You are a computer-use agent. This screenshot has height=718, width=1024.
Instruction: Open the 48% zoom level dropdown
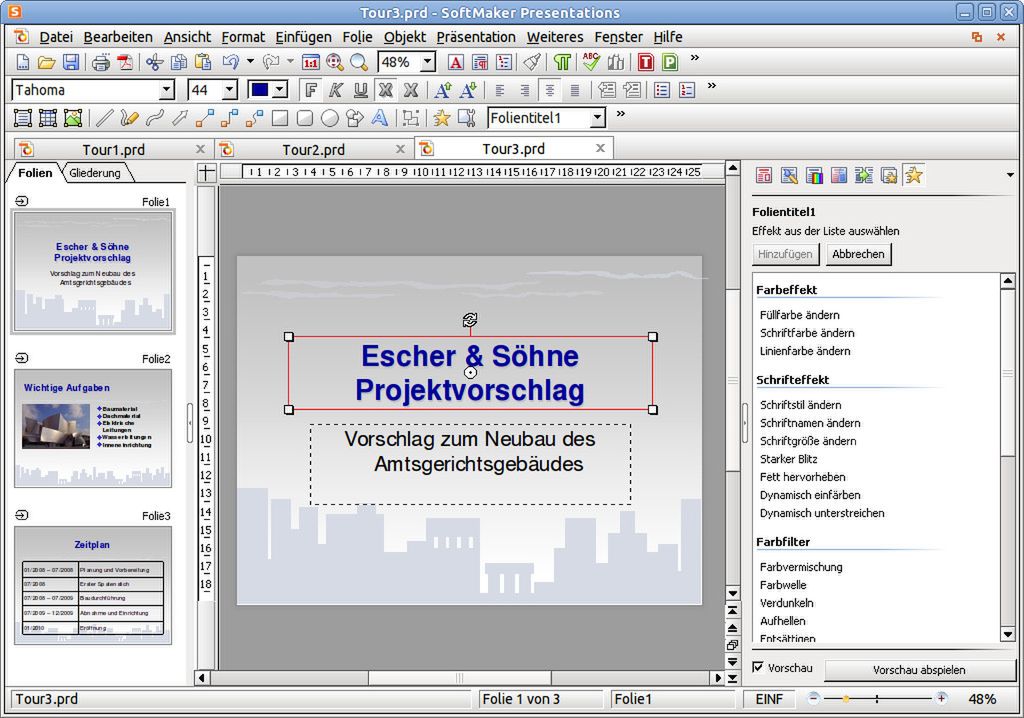tap(427, 62)
